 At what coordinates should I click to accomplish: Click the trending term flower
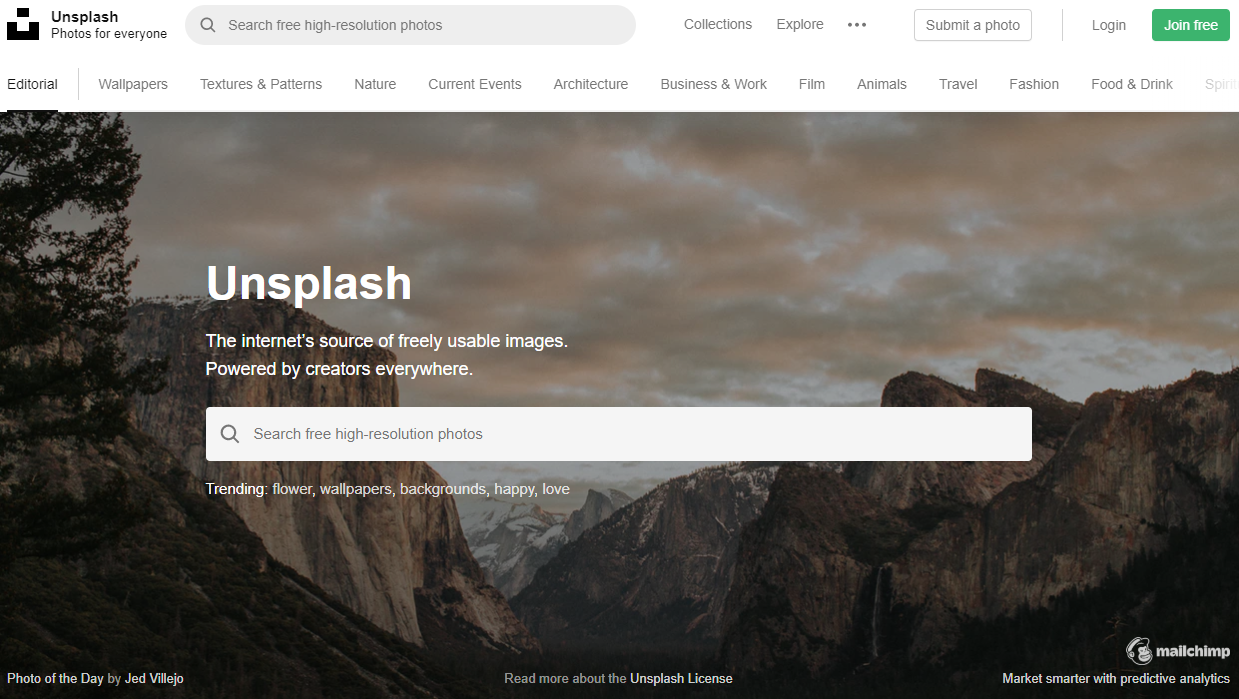[x=292, y=489]
